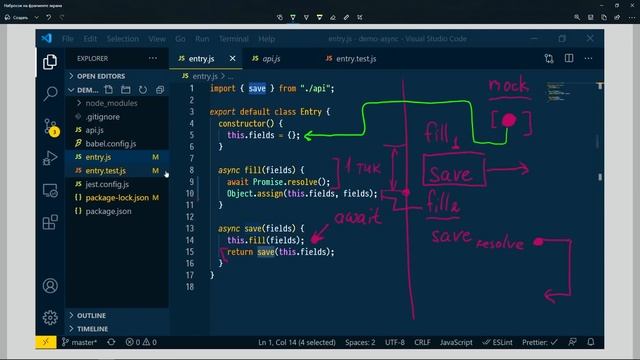Refresh the explorer file tree

point(143,90)
